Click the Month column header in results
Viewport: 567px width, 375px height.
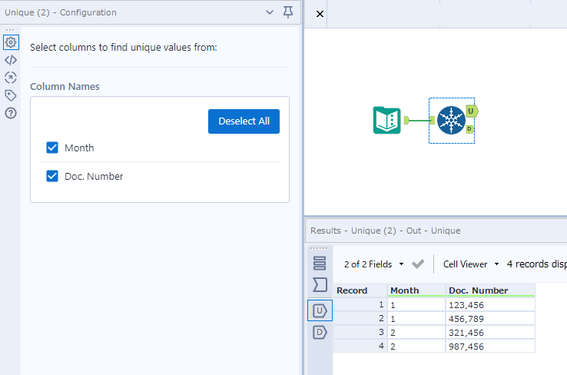click(x=416, y=291)
